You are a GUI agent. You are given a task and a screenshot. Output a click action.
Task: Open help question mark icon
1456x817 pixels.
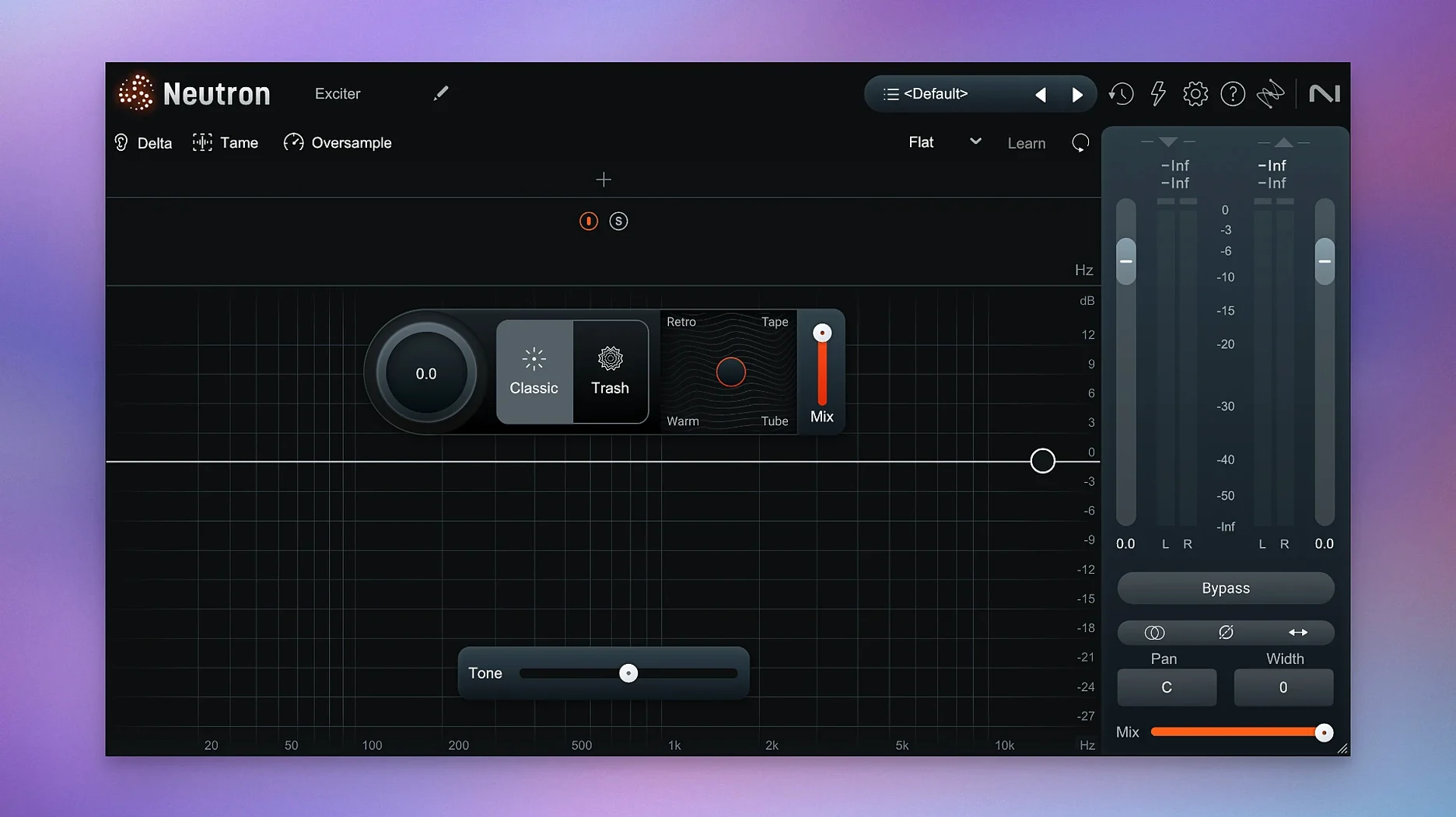1233,94
